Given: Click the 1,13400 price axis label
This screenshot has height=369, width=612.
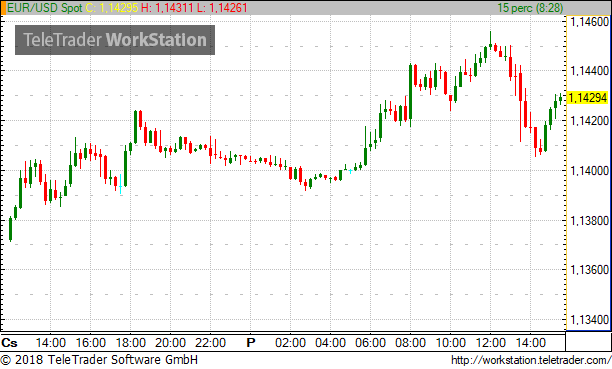Looking at the screenshot, I should click(589, 320).
